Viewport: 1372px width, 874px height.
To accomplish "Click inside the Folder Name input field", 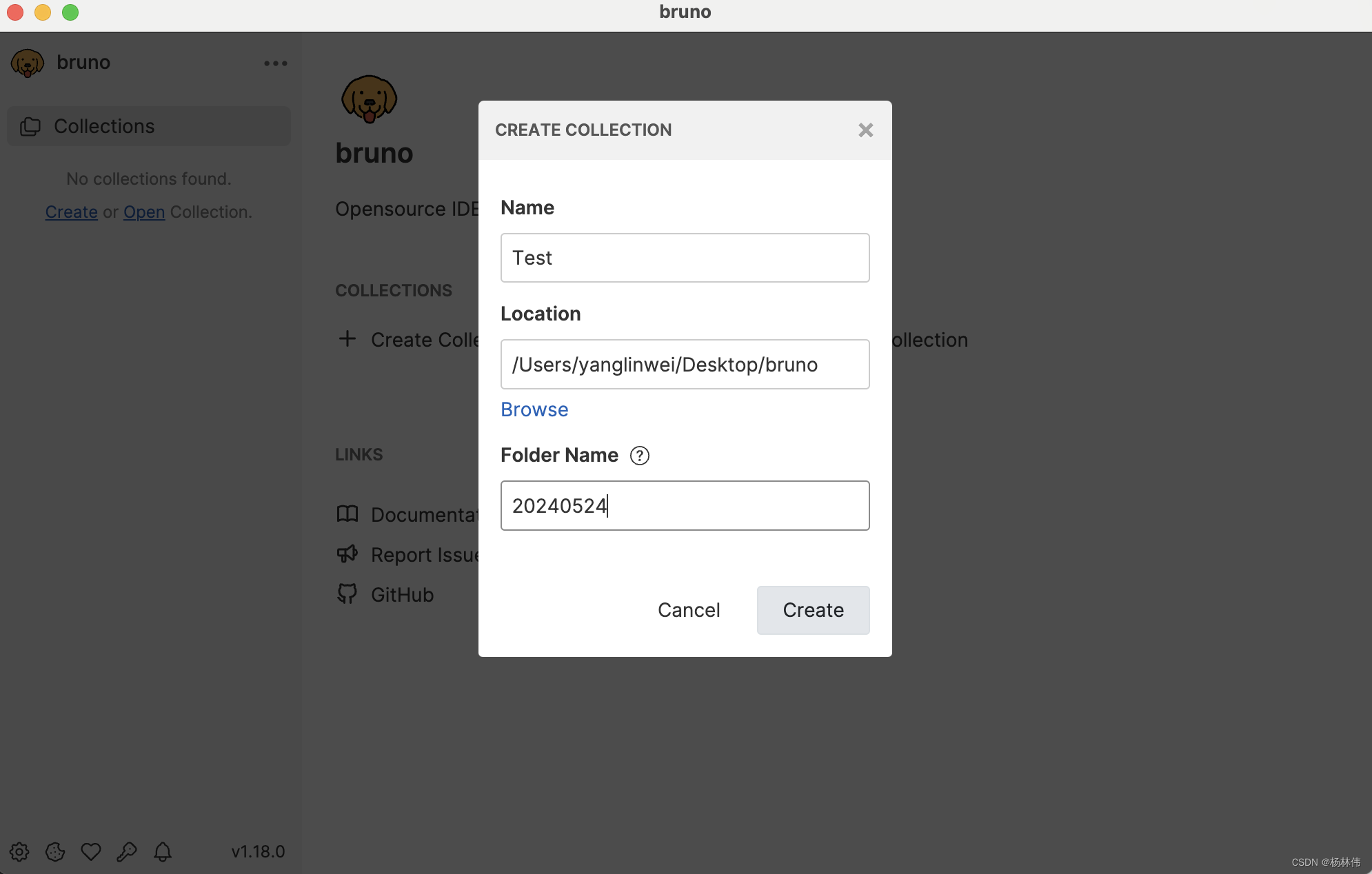I will tap(684, 505).
